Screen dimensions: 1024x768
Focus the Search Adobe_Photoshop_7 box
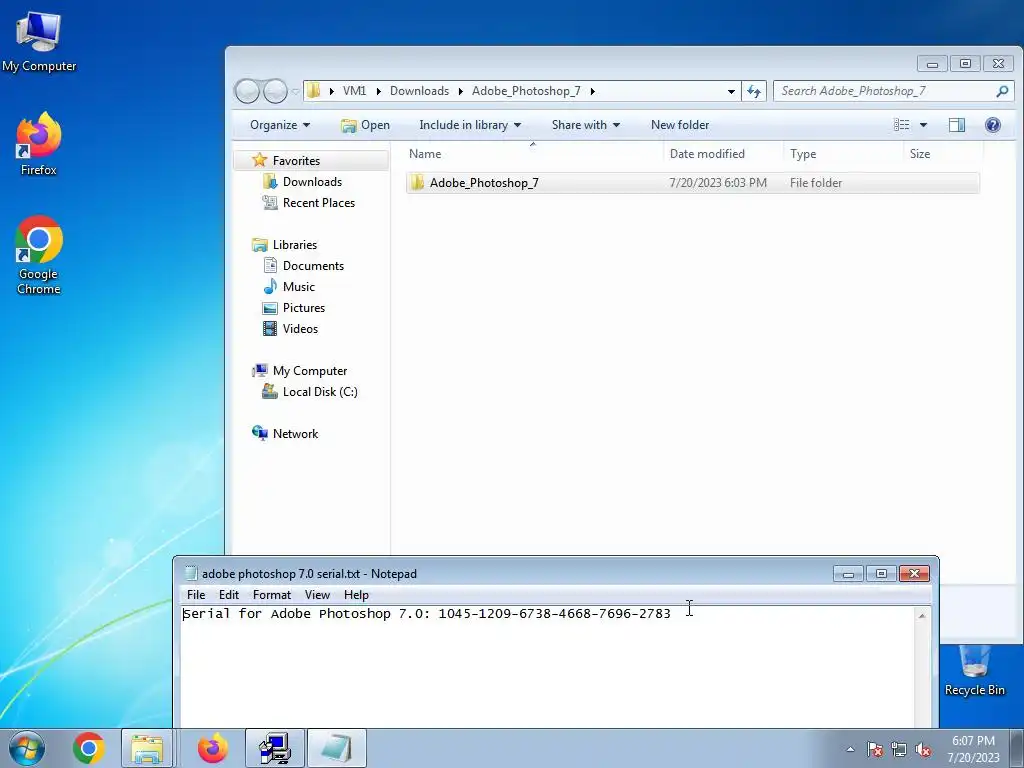click(x=884, y=91)
